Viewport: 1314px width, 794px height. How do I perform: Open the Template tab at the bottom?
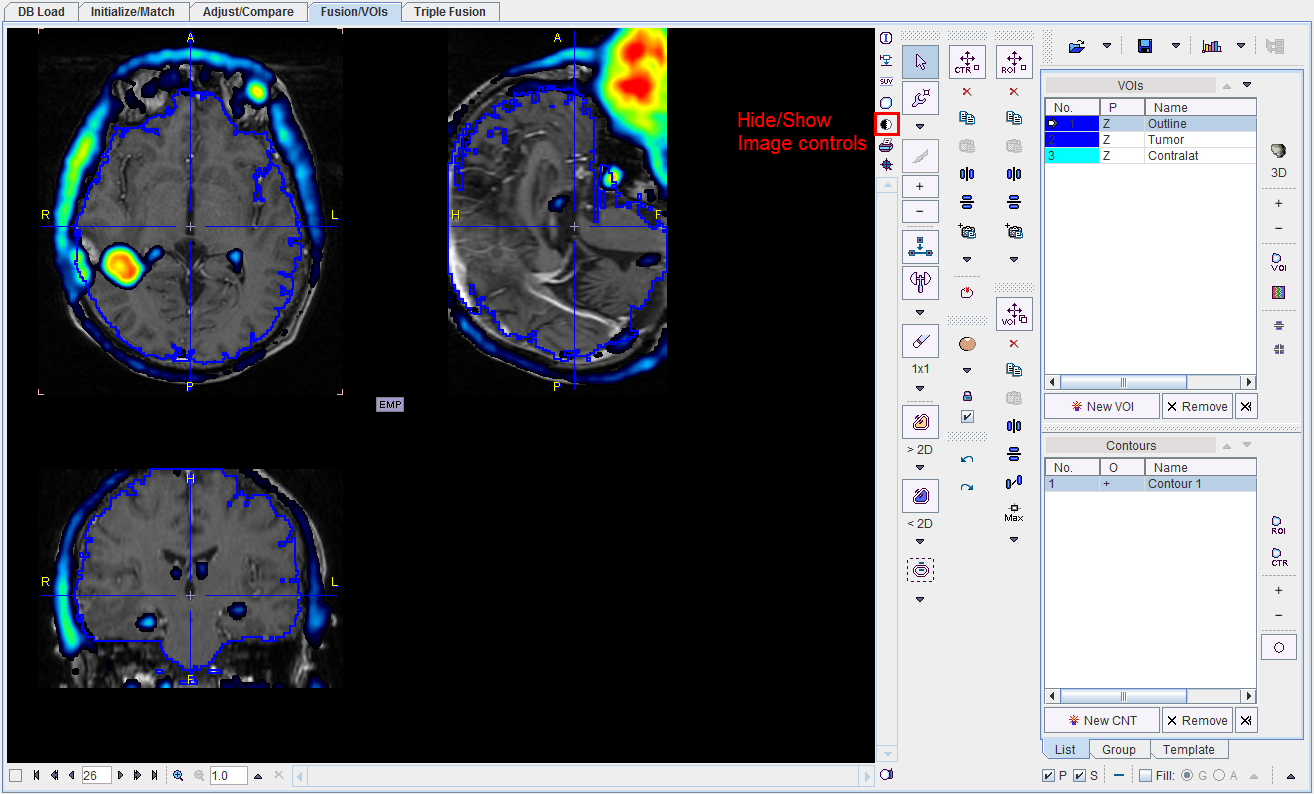point(1189,749)
